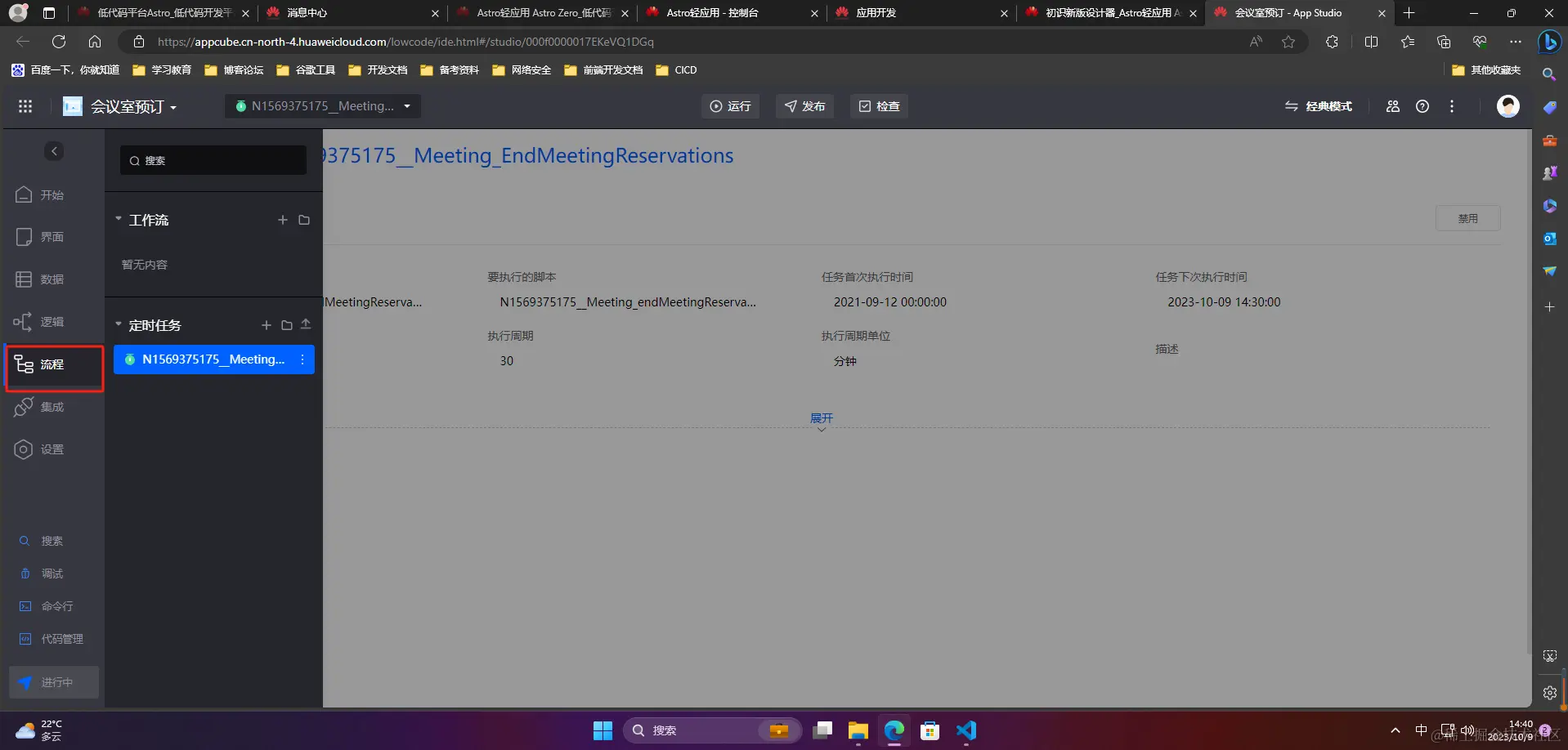Viewport: 1568px width, 750px height.
Task: Switch to 经典模式 classic mode
Action: pos(1318,106)
